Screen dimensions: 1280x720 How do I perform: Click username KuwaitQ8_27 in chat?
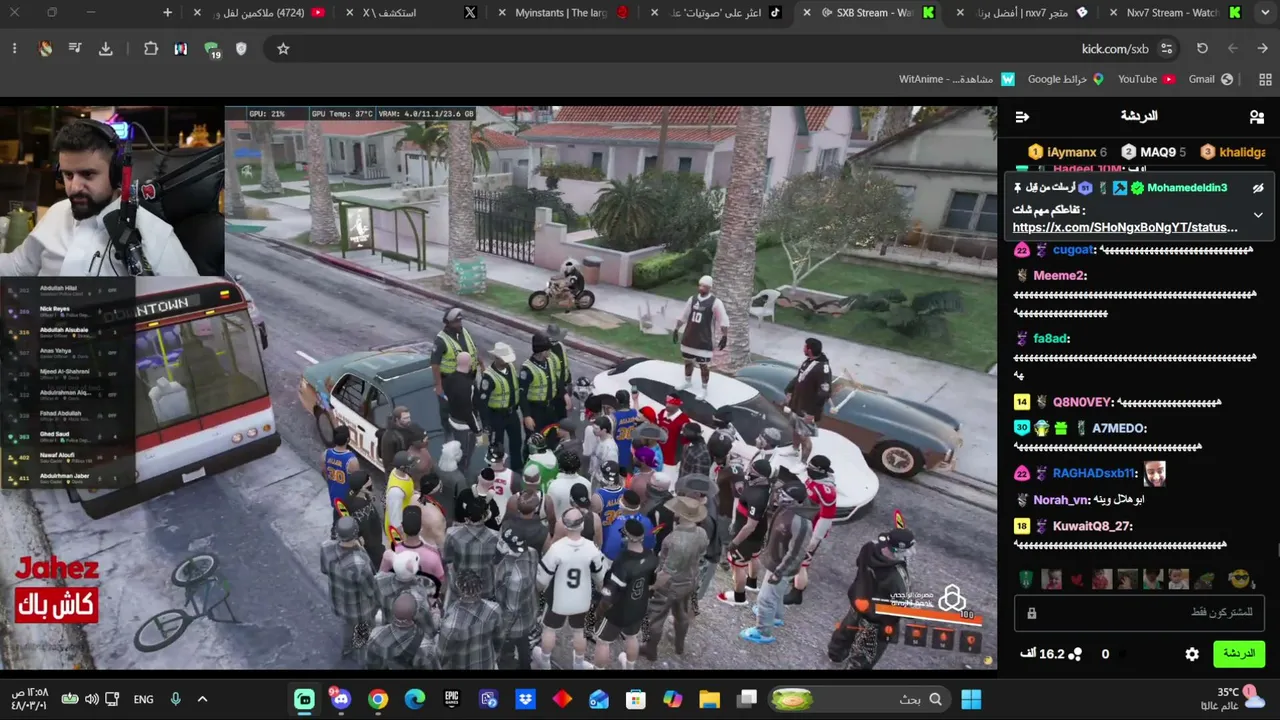[1092, 526]
